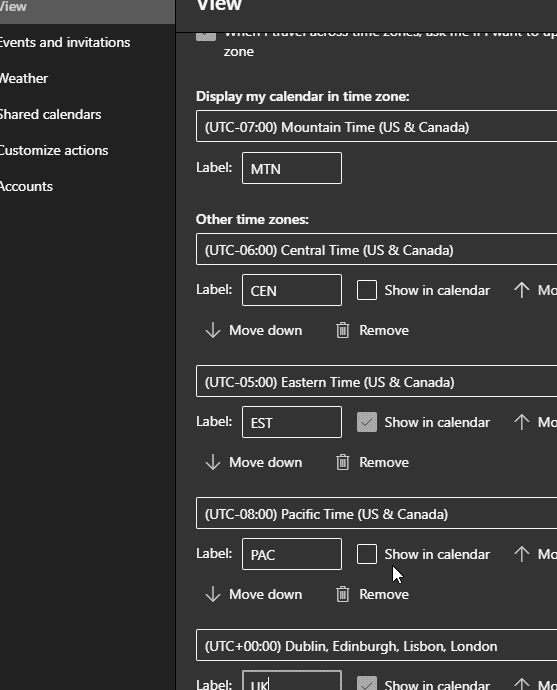Toggle Show in calendar for UK
Screen dimensions: 557x690
pos(367,683)
